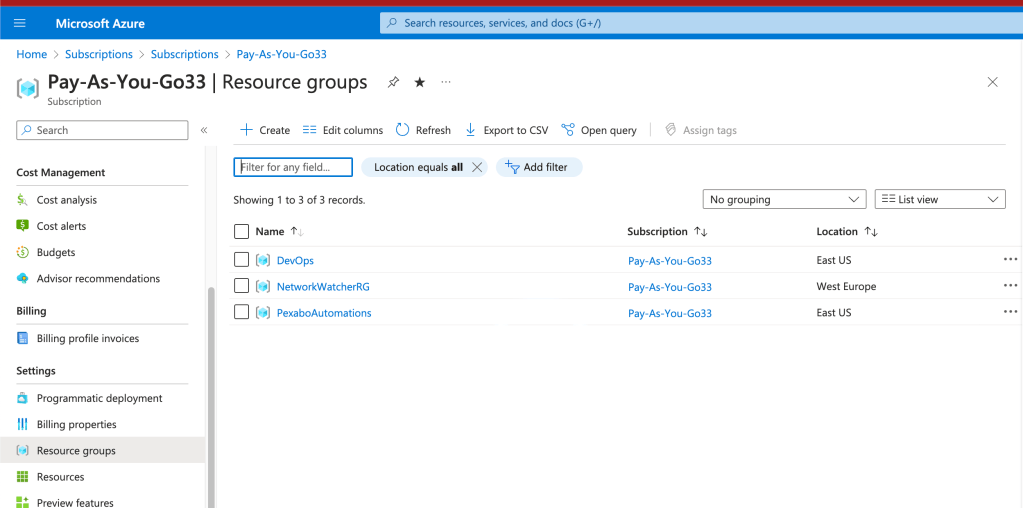Viewport: 1023px width, 508px height.
Task: Select the PexaboAutomations row checkbox
Action: 241,312
